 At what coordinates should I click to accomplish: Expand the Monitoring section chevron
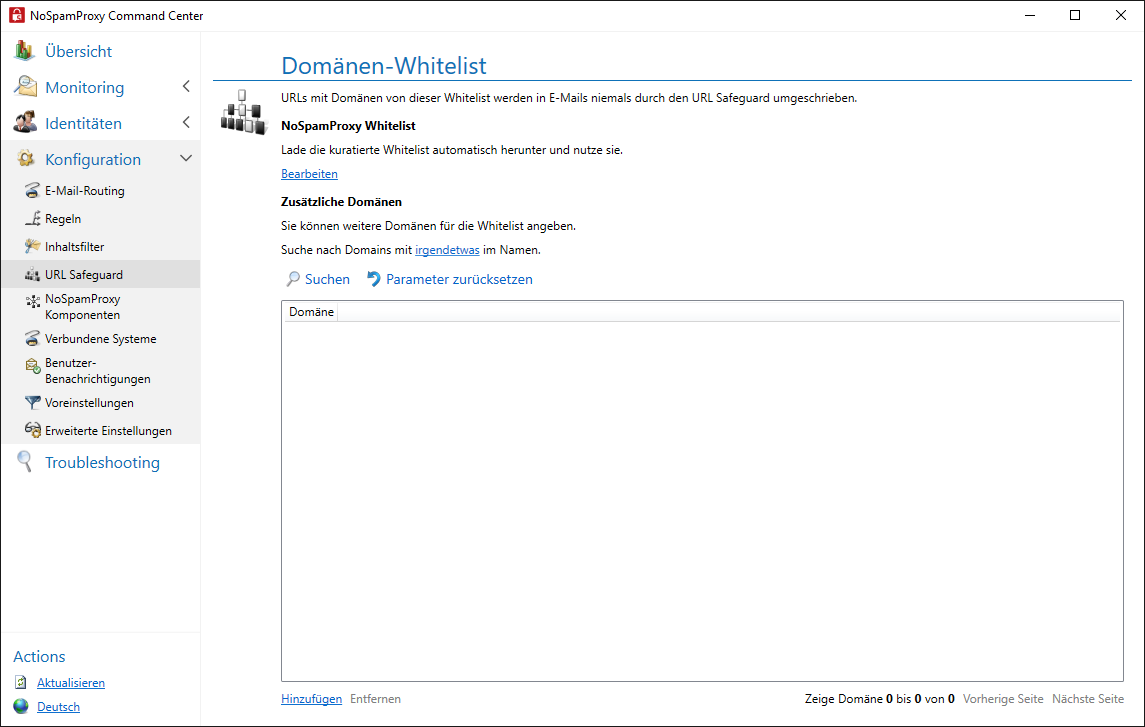coord(186,86)
